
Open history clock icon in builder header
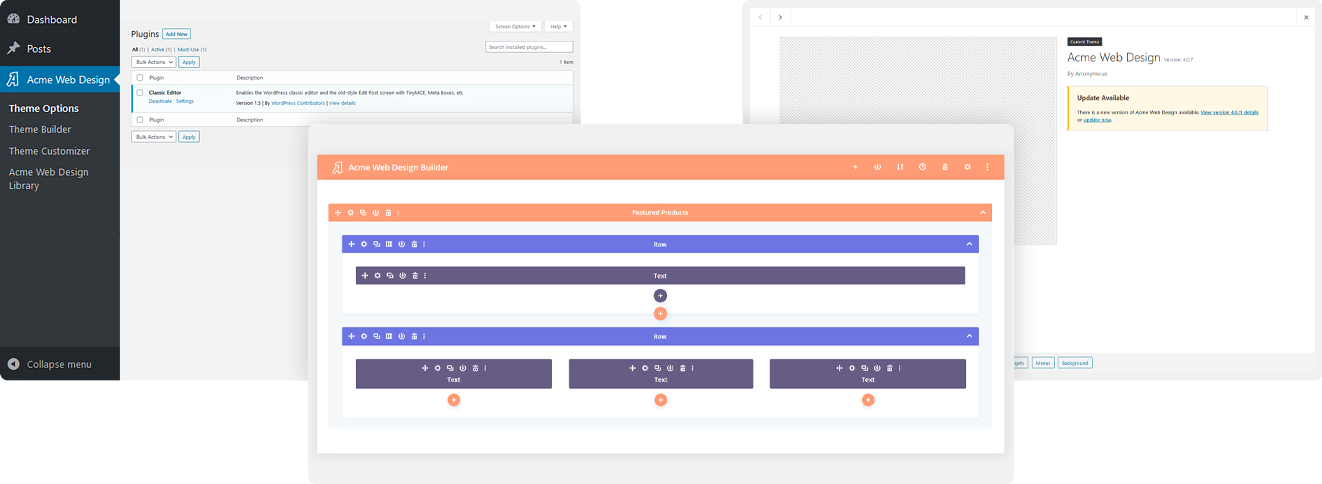coord(922,167)
